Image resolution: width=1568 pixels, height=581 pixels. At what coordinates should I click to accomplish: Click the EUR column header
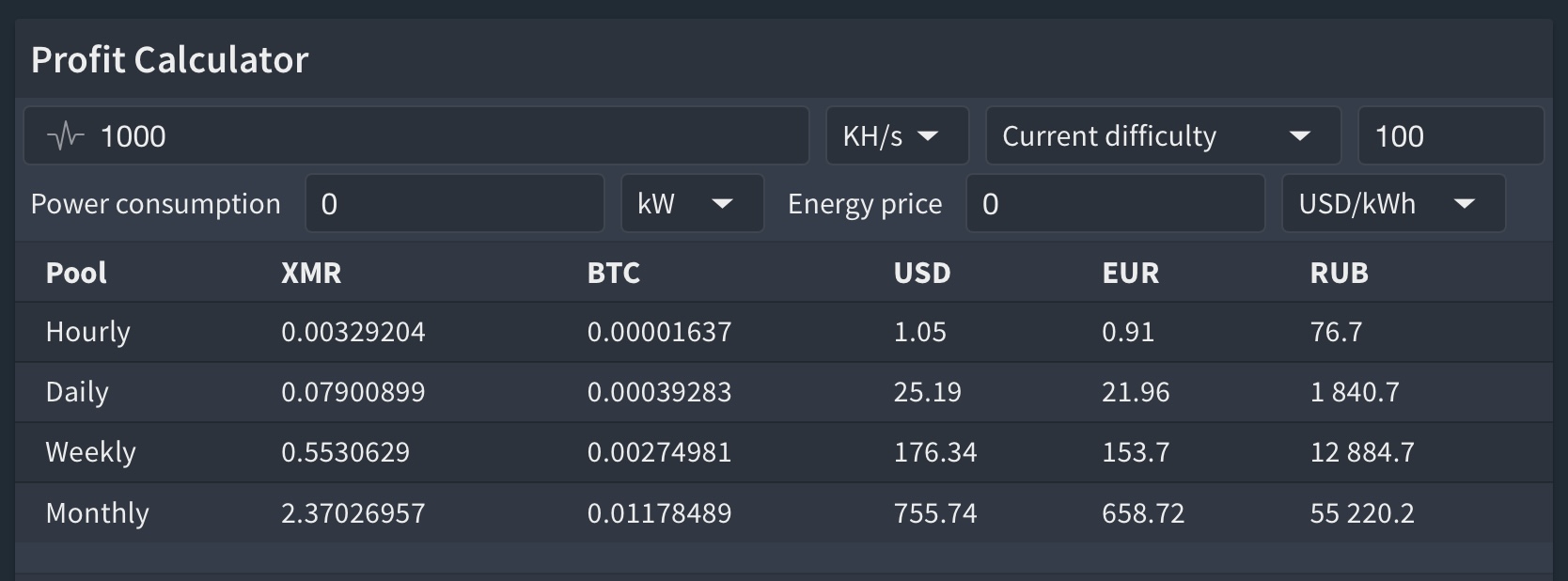coord(1131,274)
